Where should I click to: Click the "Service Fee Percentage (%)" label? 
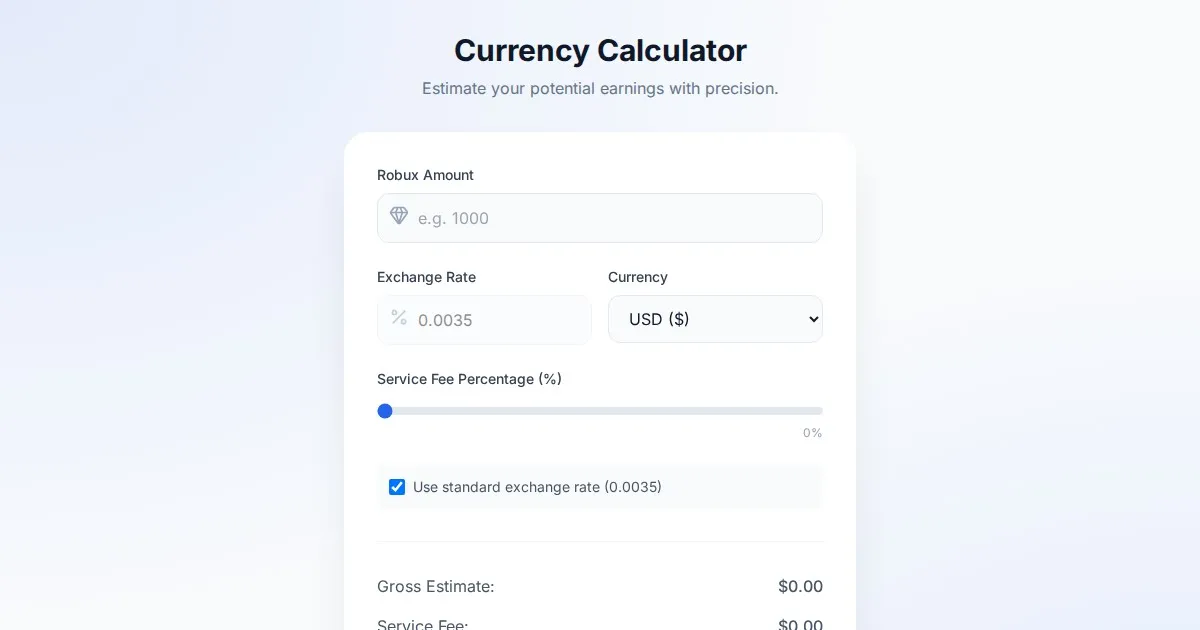469,379
